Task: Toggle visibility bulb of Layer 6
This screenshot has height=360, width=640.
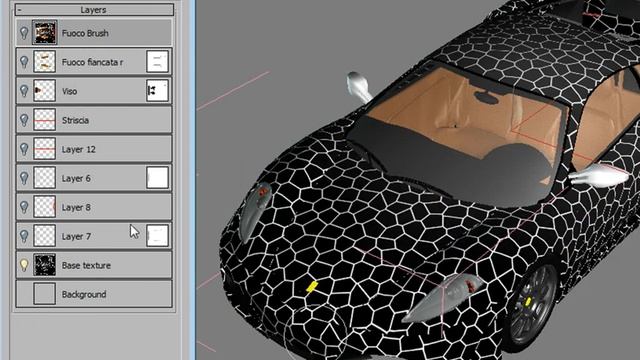Action: pyautogui.click(x=24, y=178)
